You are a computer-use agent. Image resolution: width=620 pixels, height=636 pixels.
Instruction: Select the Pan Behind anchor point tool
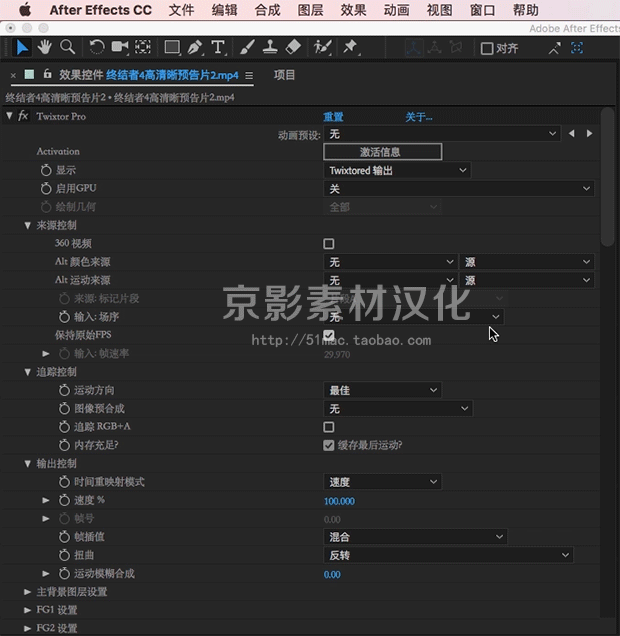coord(143,47)
